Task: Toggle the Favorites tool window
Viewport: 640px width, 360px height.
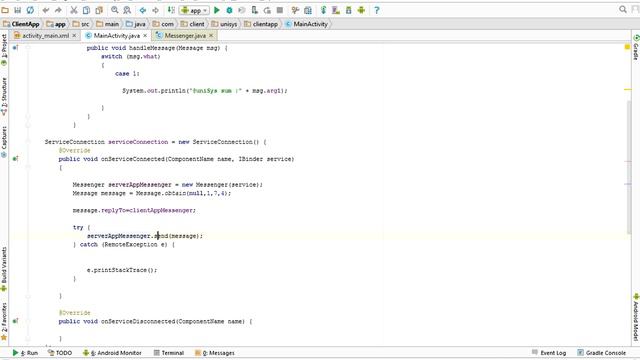Action: pyautogui.click(x=4, y=322)
